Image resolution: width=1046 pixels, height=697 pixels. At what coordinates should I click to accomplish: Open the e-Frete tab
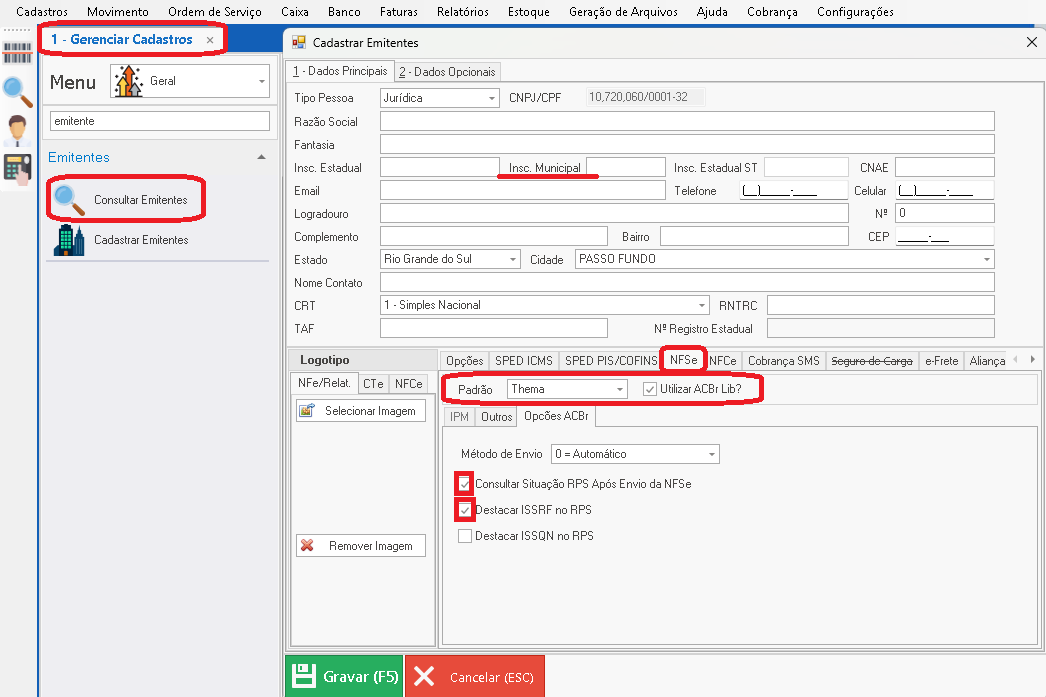coord(942,361)
